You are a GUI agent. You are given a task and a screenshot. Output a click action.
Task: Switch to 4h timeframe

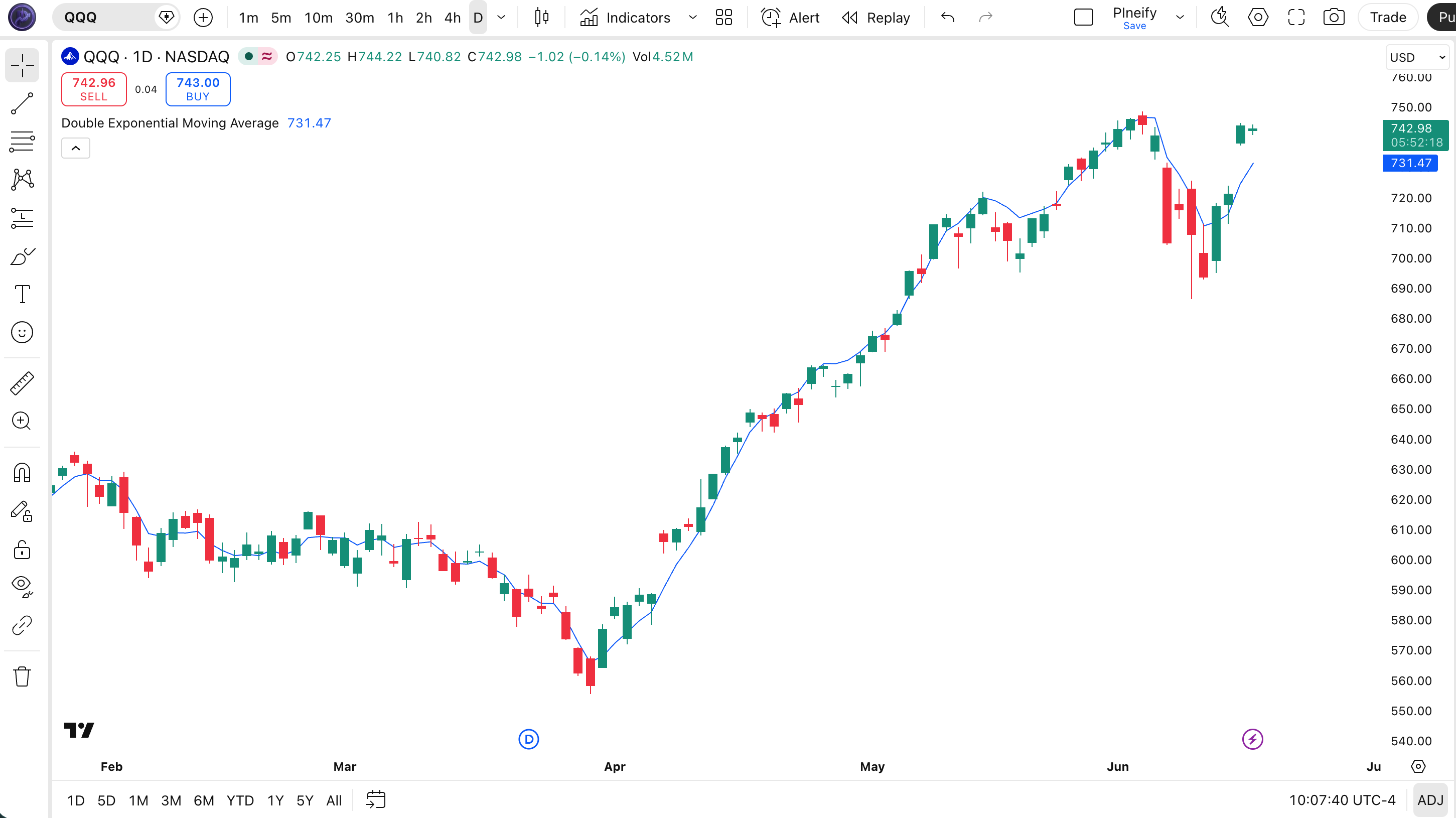[x=452, y=18]
